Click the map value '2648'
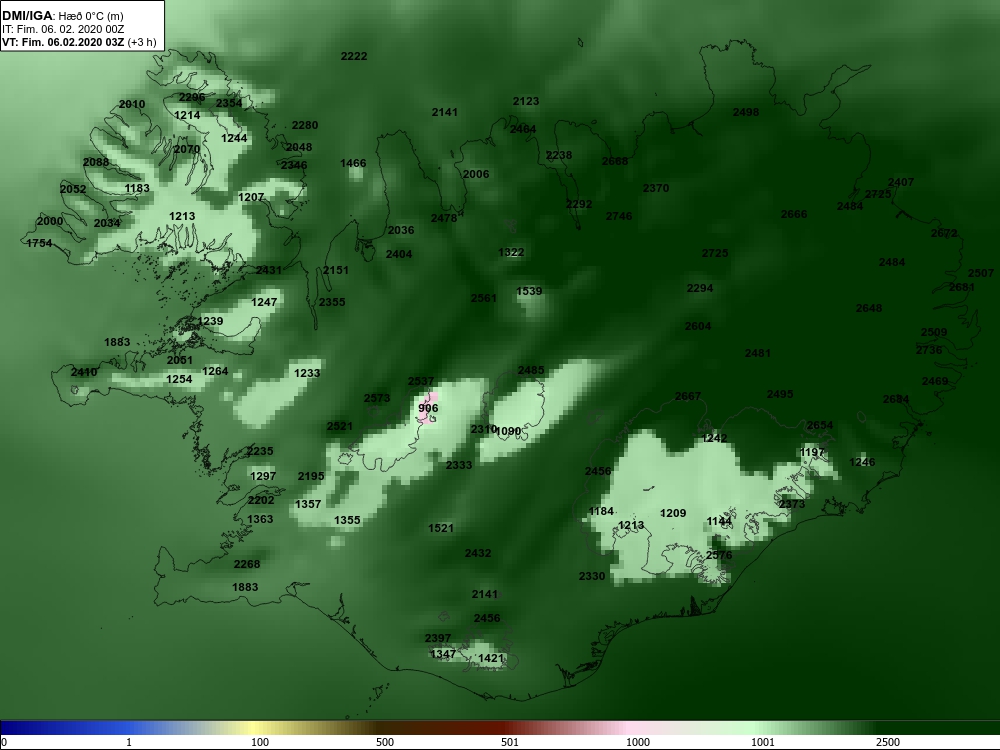This screenshot has height=750, width=1000. [x=869, y=308]
